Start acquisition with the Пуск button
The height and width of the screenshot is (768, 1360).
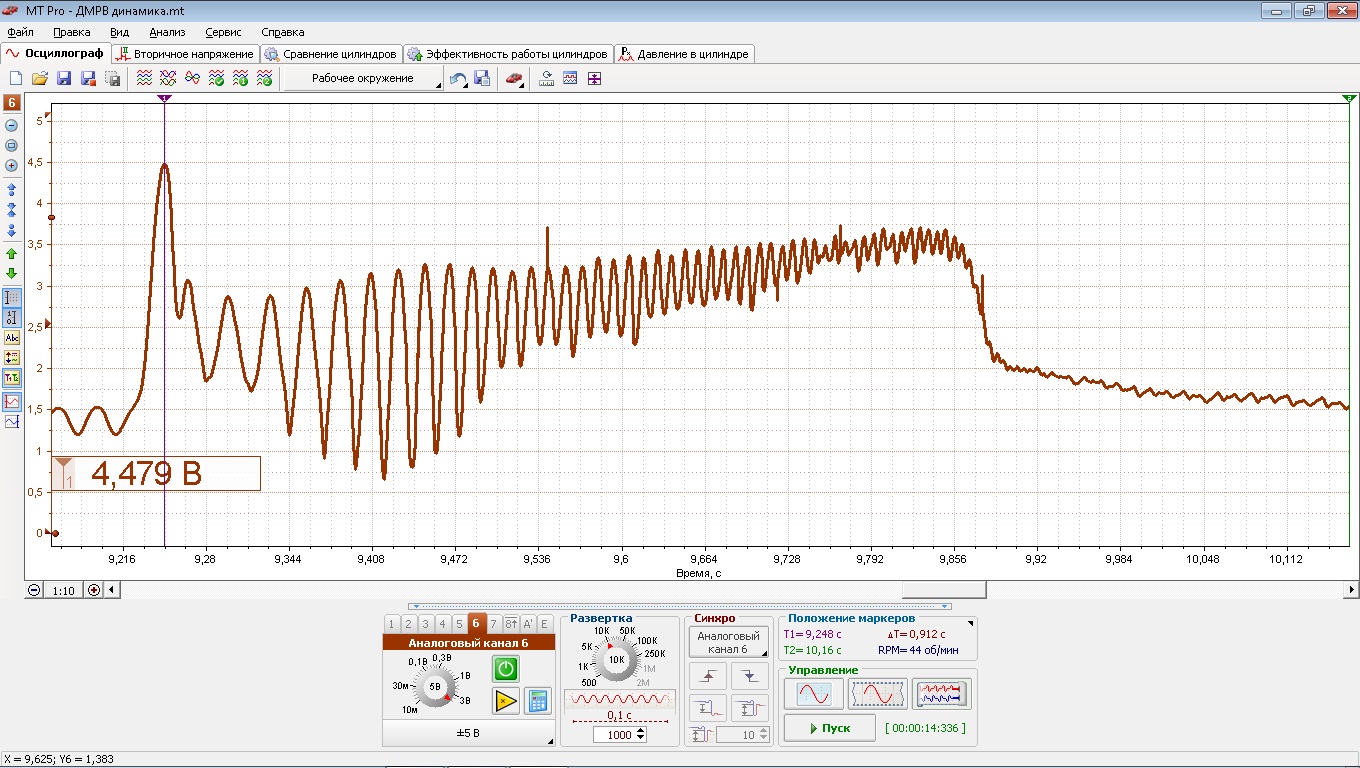[x=830, y=728]
